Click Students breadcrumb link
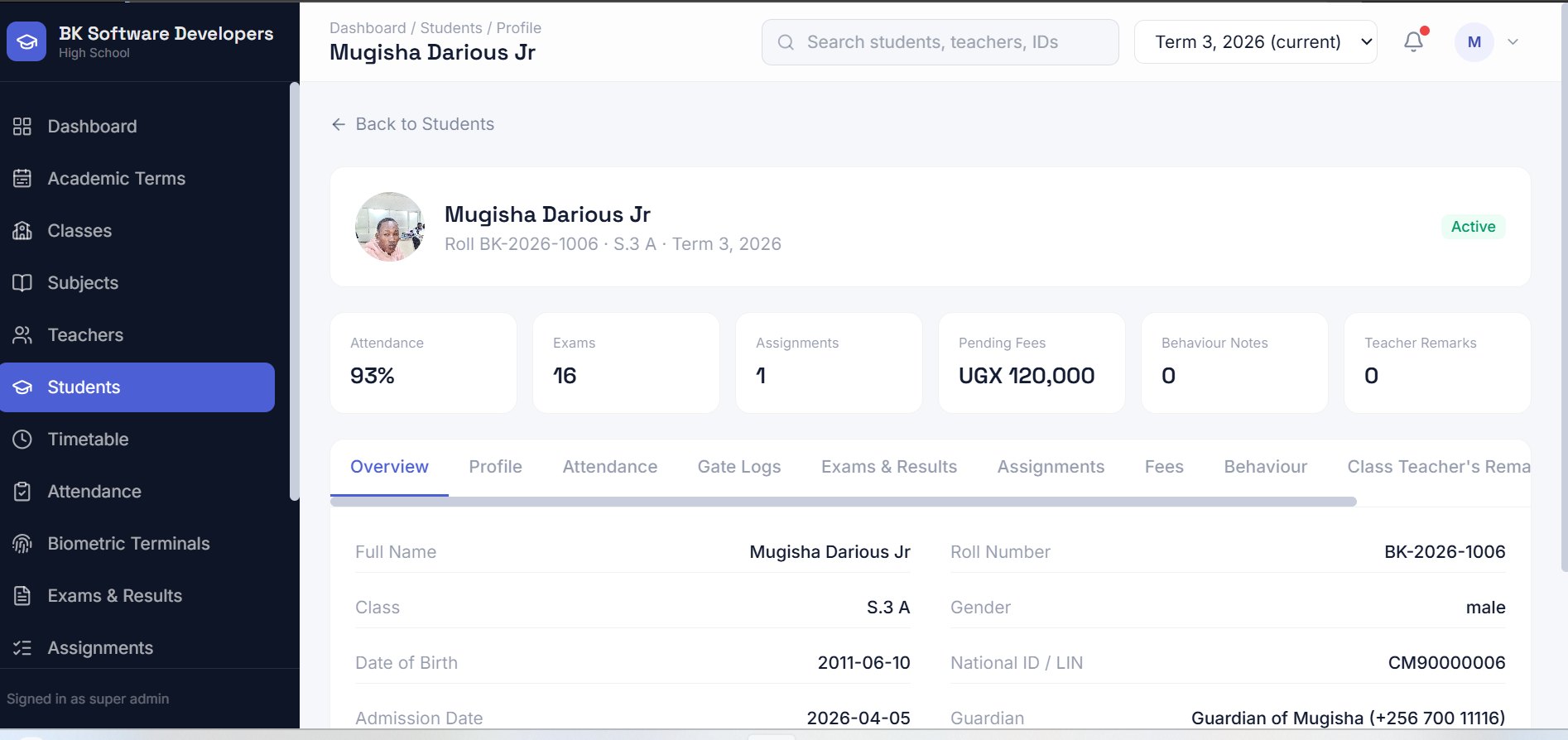The height and width of the screenshot is (740, 1568). 451,28
